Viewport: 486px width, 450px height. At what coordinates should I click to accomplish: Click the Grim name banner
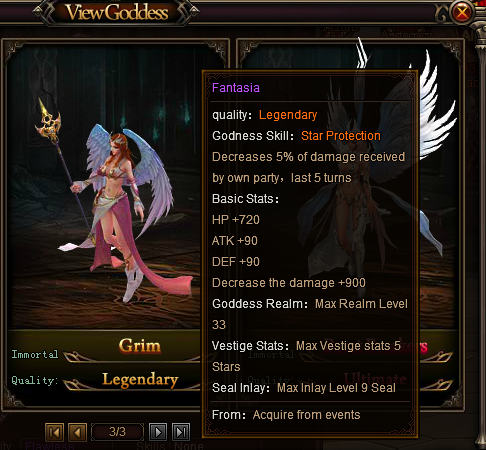coord(140,345)
